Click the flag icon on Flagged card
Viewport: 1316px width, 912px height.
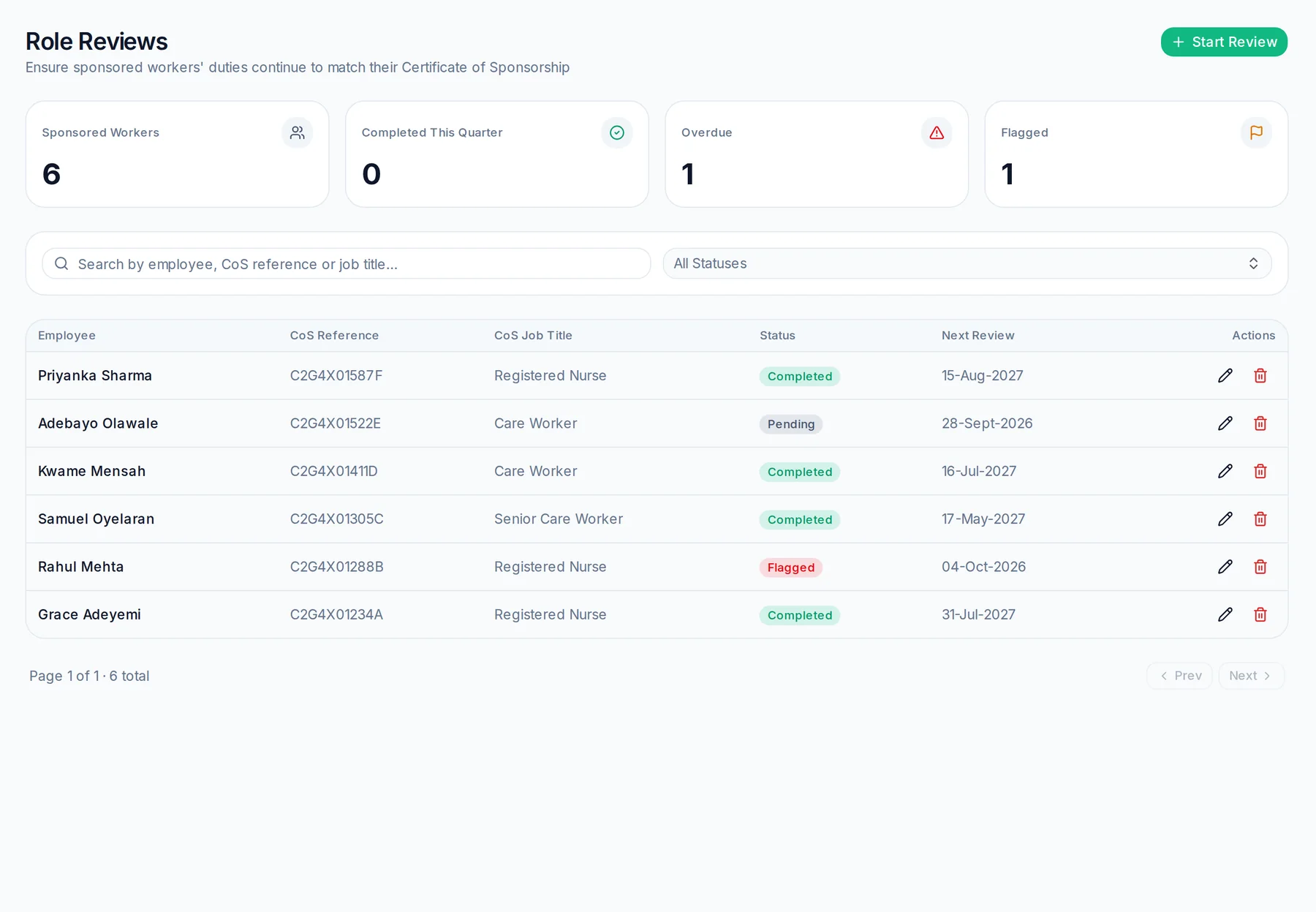(x=1256, y=132)
